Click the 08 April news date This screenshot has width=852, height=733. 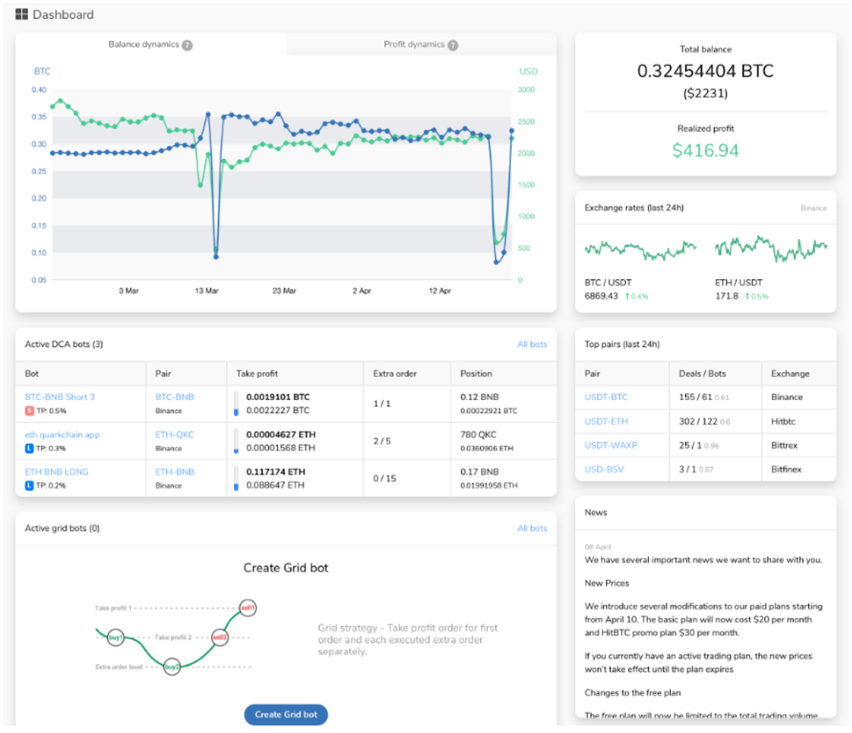598,547
